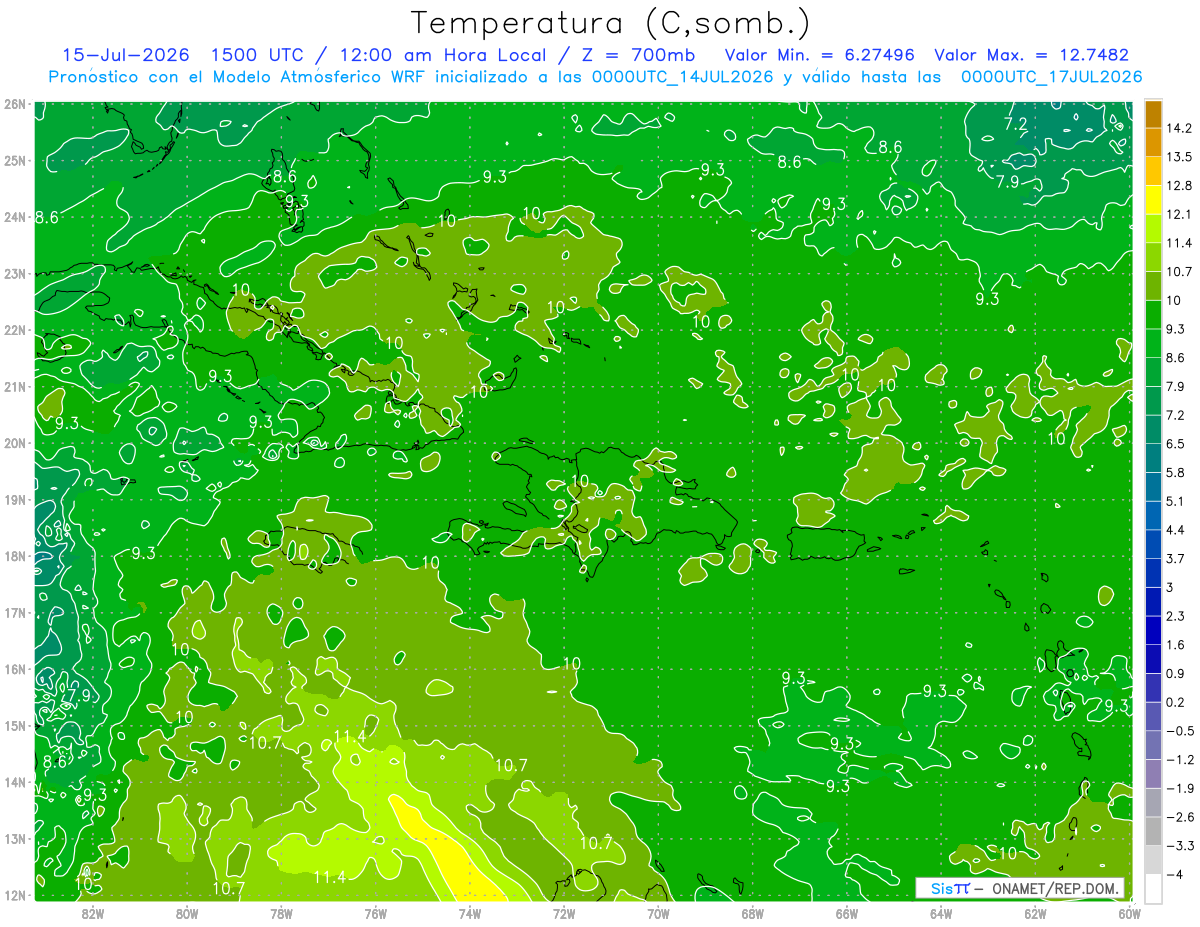1200x927 pixels.
Task: Click the colorbar label "6.5"
Action: point(1176,443)
